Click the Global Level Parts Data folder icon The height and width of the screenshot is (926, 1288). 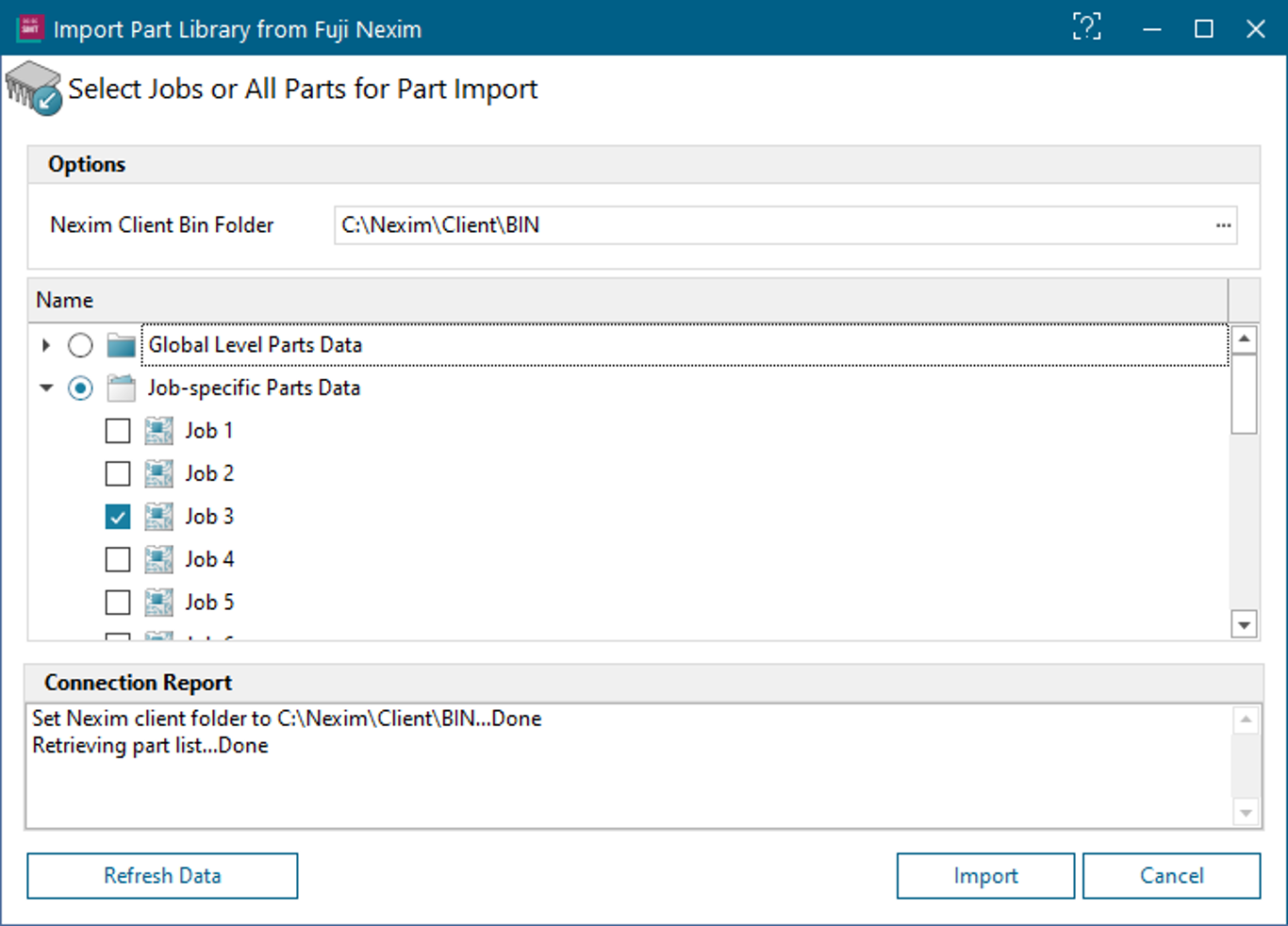click(x=121, y=344)
